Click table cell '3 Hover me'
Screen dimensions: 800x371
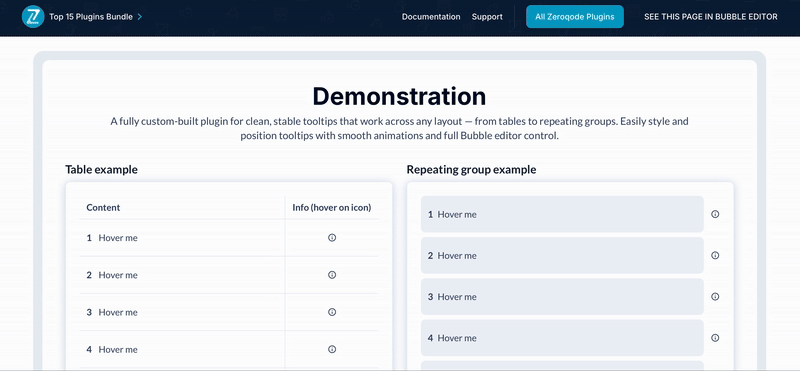click(x=182, y=312)
